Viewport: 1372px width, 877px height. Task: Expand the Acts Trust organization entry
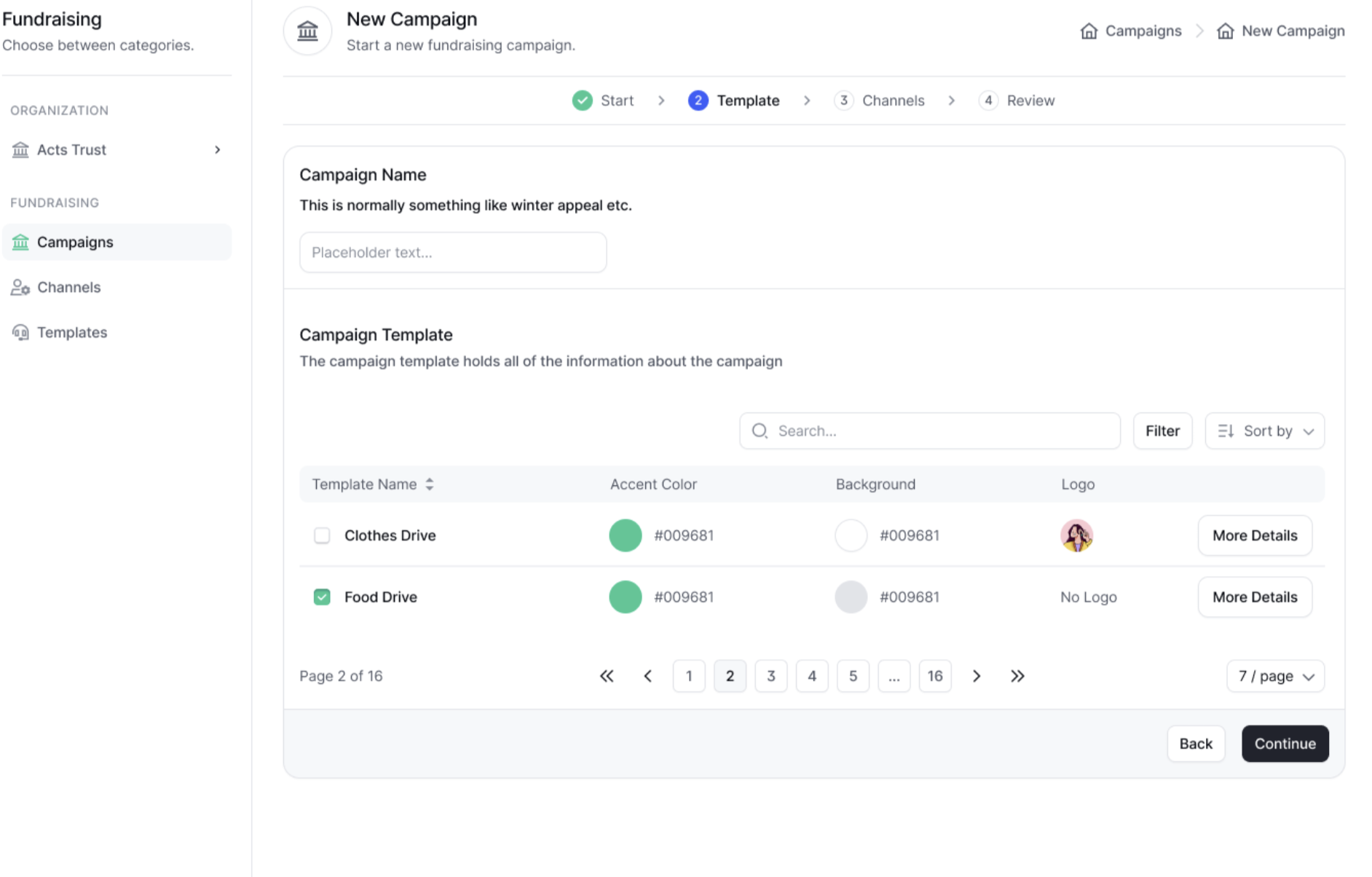pyautogui.click(x=217, y=149)
